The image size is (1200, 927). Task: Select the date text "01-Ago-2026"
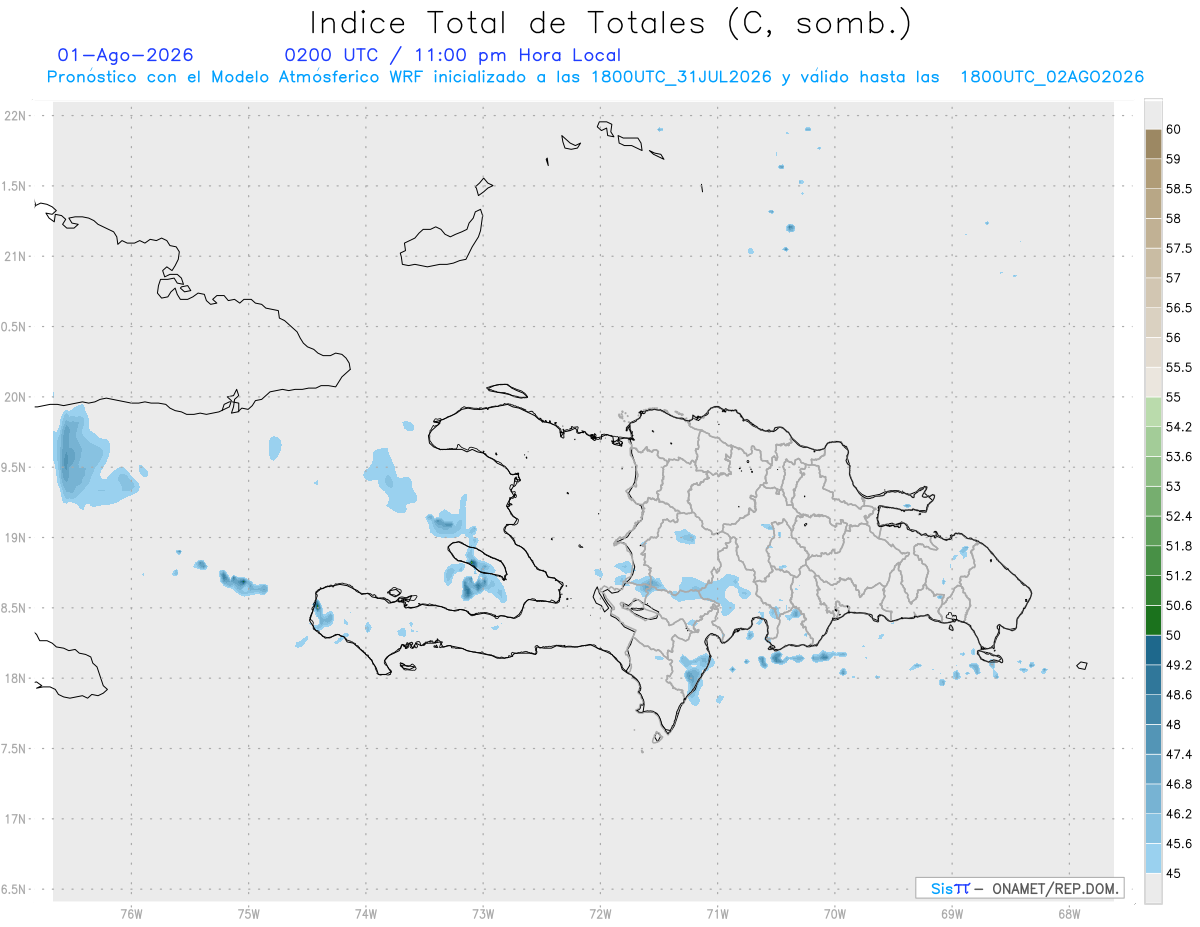click(x=126, y=55)
